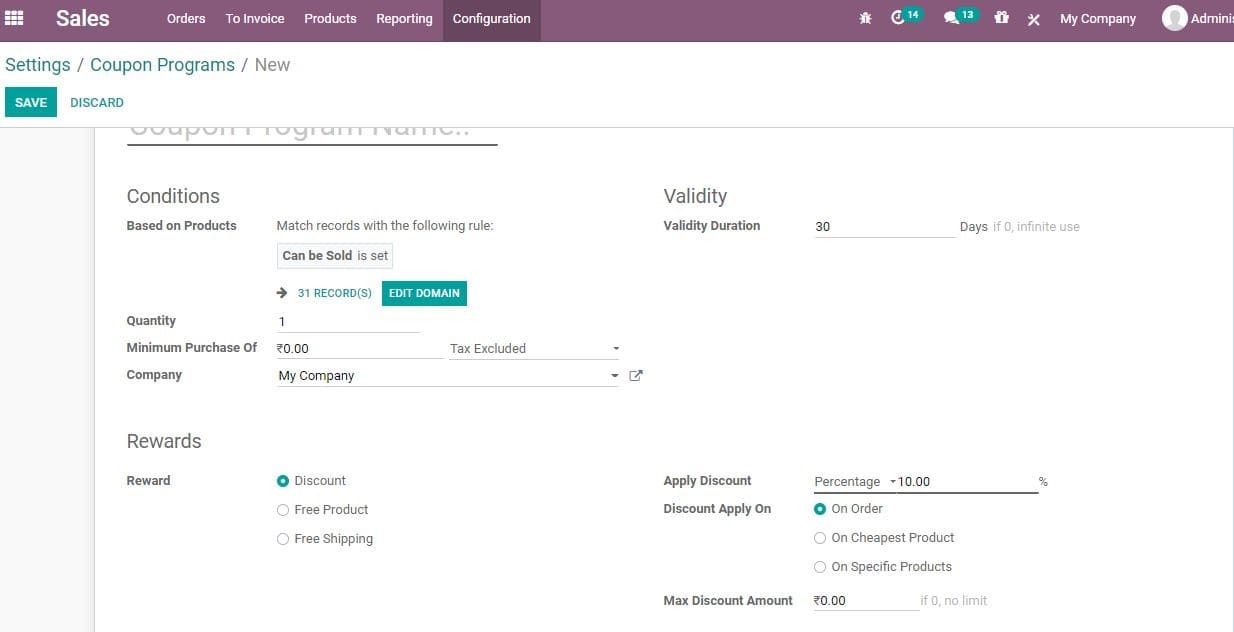The image size is (1234, 632).
Task: Select On Specific Products discount target
Action: [820, 566]
